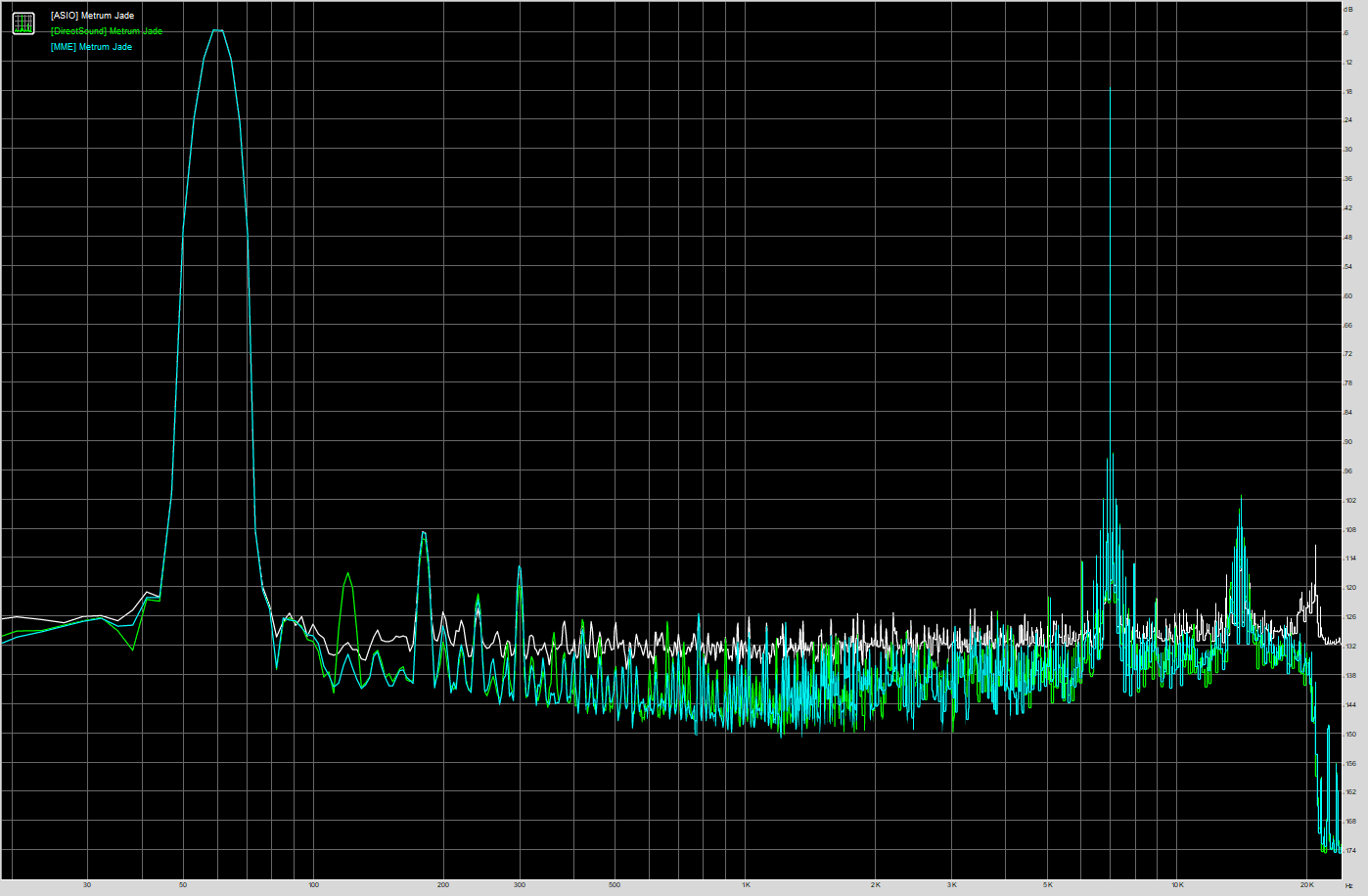Image resolution: width=1368 pixels, height=896 pixels.
Task: Enable the crossed-out [DirectSound] Metrum Jade trace
Action: click(103, 30)
